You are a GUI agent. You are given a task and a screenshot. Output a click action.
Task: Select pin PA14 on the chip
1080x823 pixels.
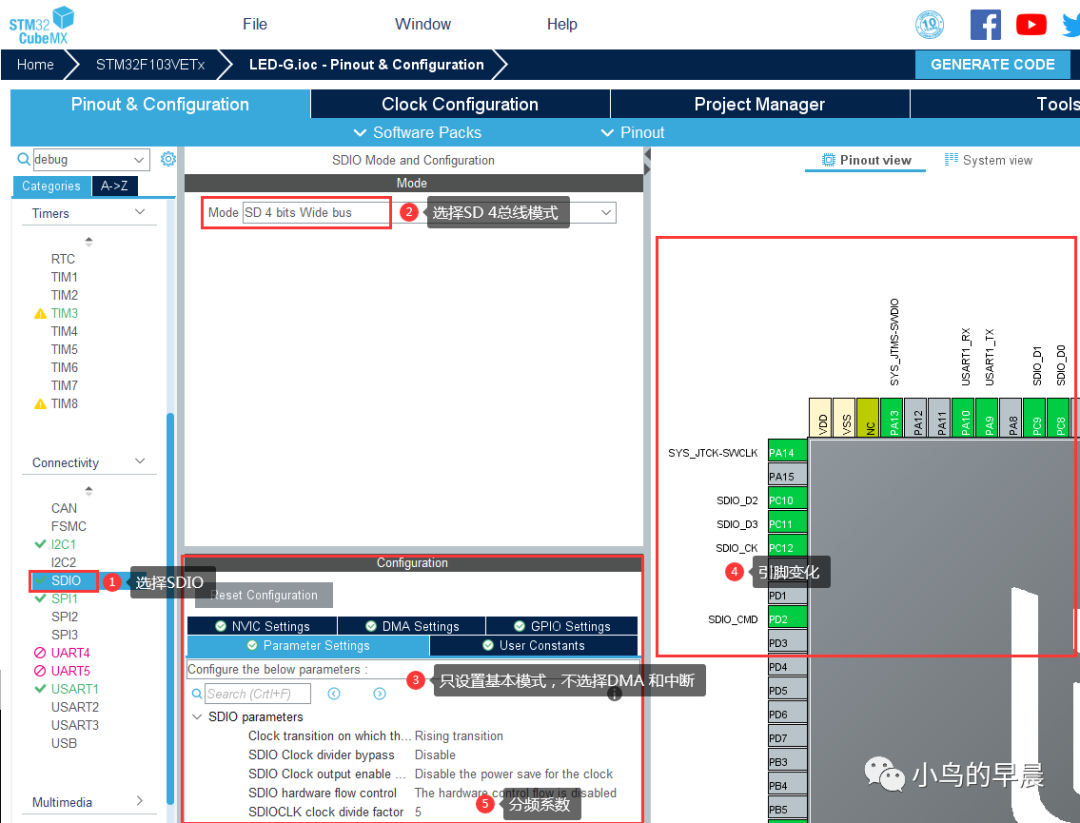click(787, 452)
